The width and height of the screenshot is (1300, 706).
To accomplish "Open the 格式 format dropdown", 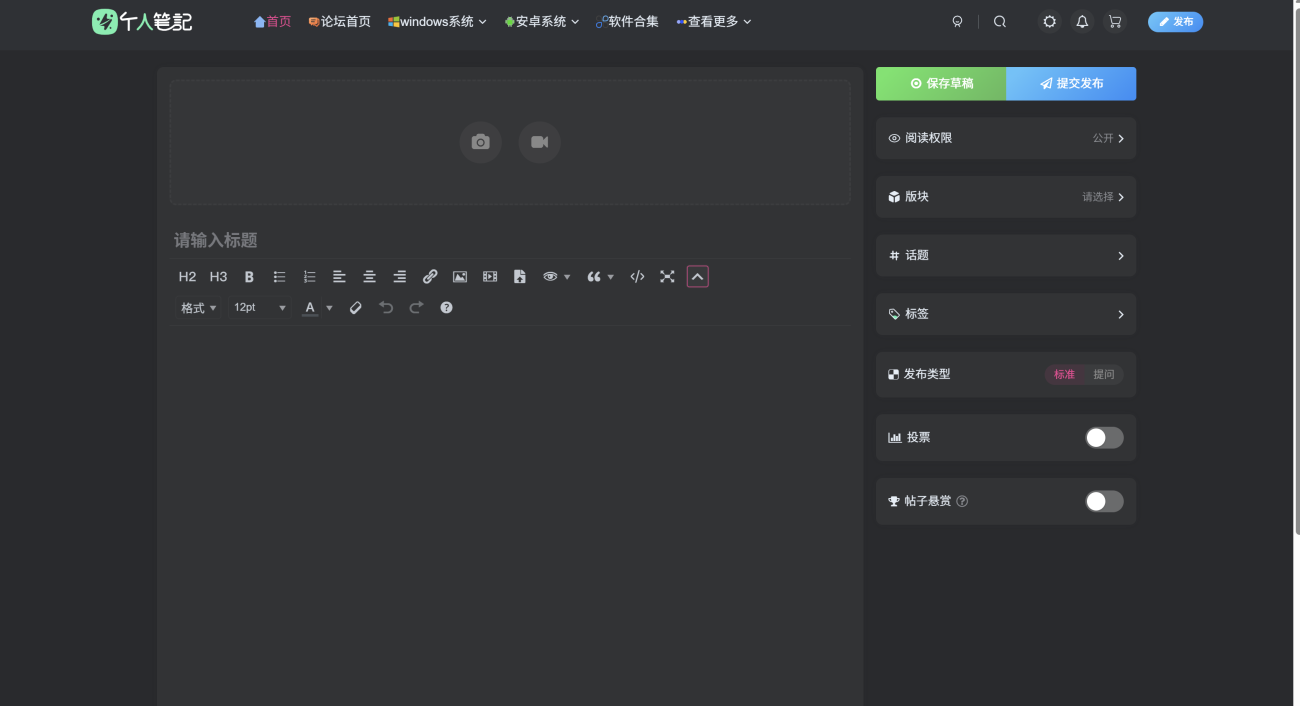I will [198, 308].
